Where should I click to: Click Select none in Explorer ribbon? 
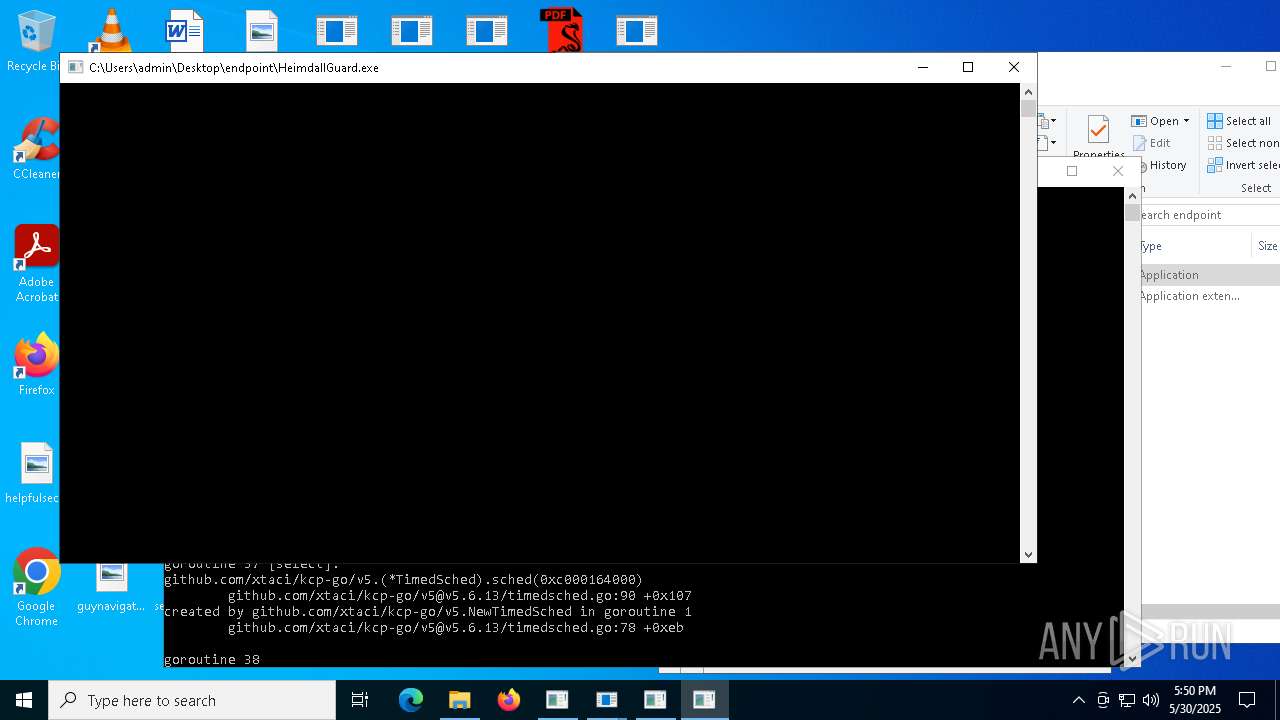click(1243, 143)
